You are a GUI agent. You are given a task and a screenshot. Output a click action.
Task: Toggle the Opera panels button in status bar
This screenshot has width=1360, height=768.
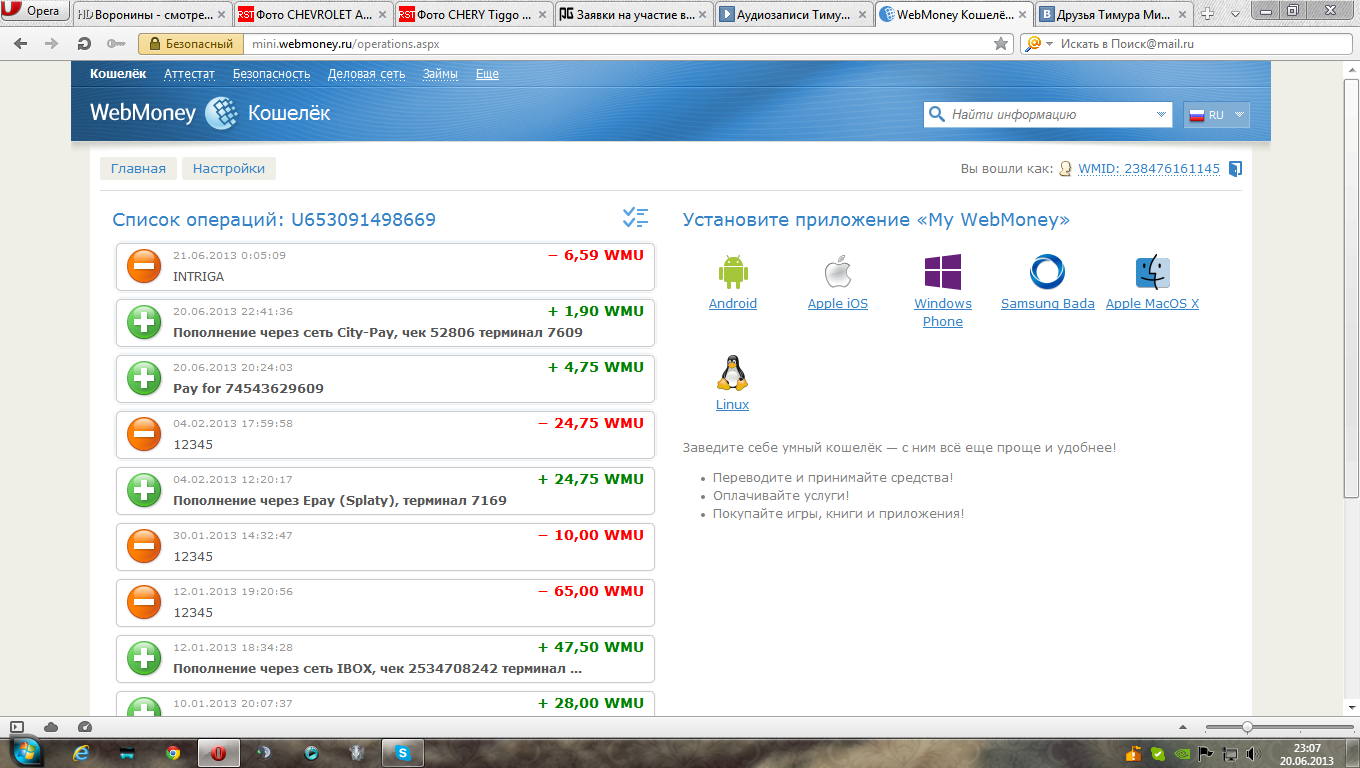pos(17,727)
